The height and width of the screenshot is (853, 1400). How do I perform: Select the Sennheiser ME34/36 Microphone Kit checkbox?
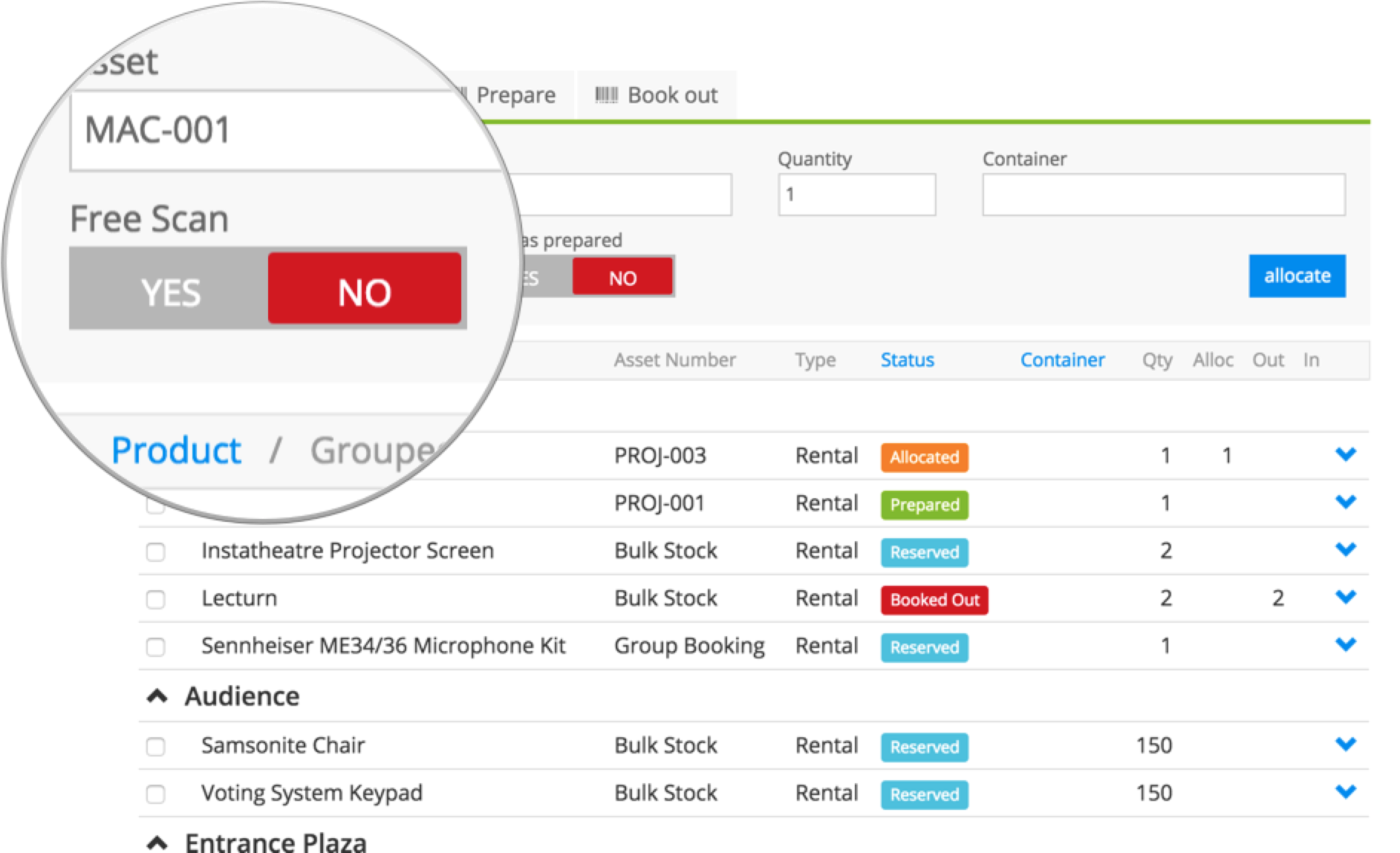pyautogui.click(x=155, y=647)
